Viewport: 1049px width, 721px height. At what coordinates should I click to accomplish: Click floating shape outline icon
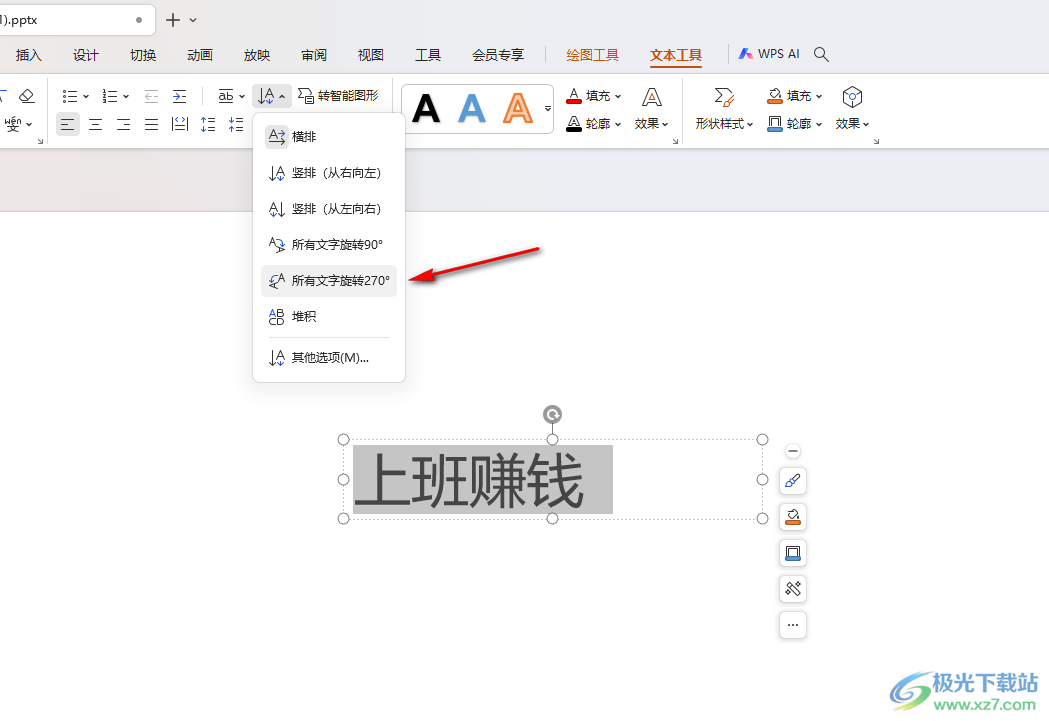click(x=793, y=553)
